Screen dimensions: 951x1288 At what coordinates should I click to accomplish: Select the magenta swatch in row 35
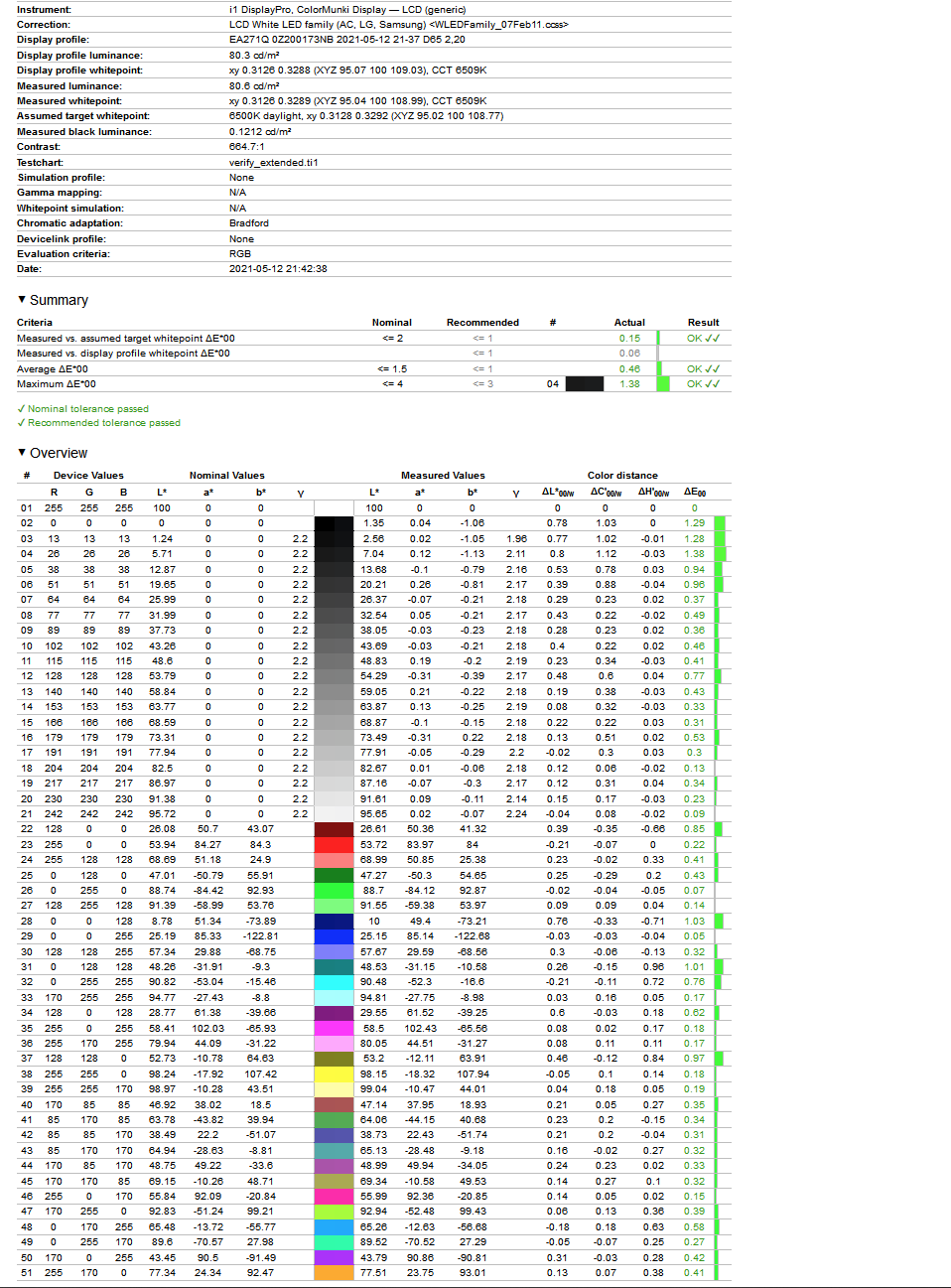tap(334, 1029)
